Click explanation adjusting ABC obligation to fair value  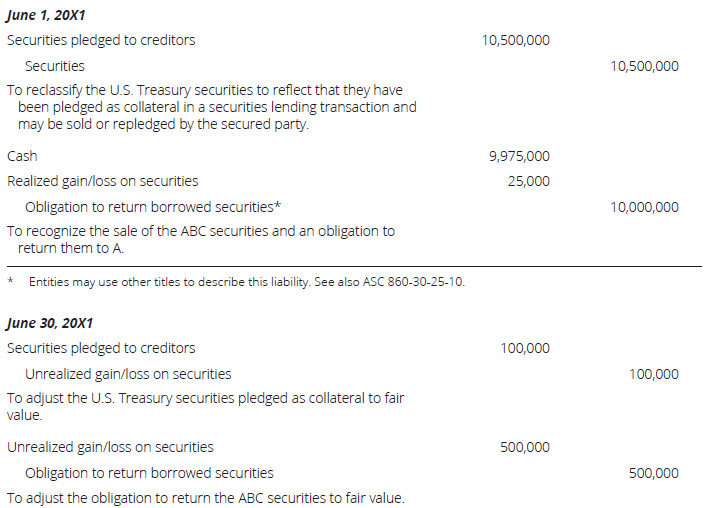pyautogui.click(x=205, y=498)
